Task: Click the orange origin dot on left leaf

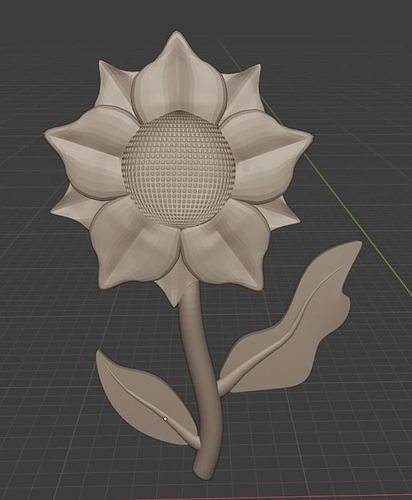Action: tap(165, 418)
